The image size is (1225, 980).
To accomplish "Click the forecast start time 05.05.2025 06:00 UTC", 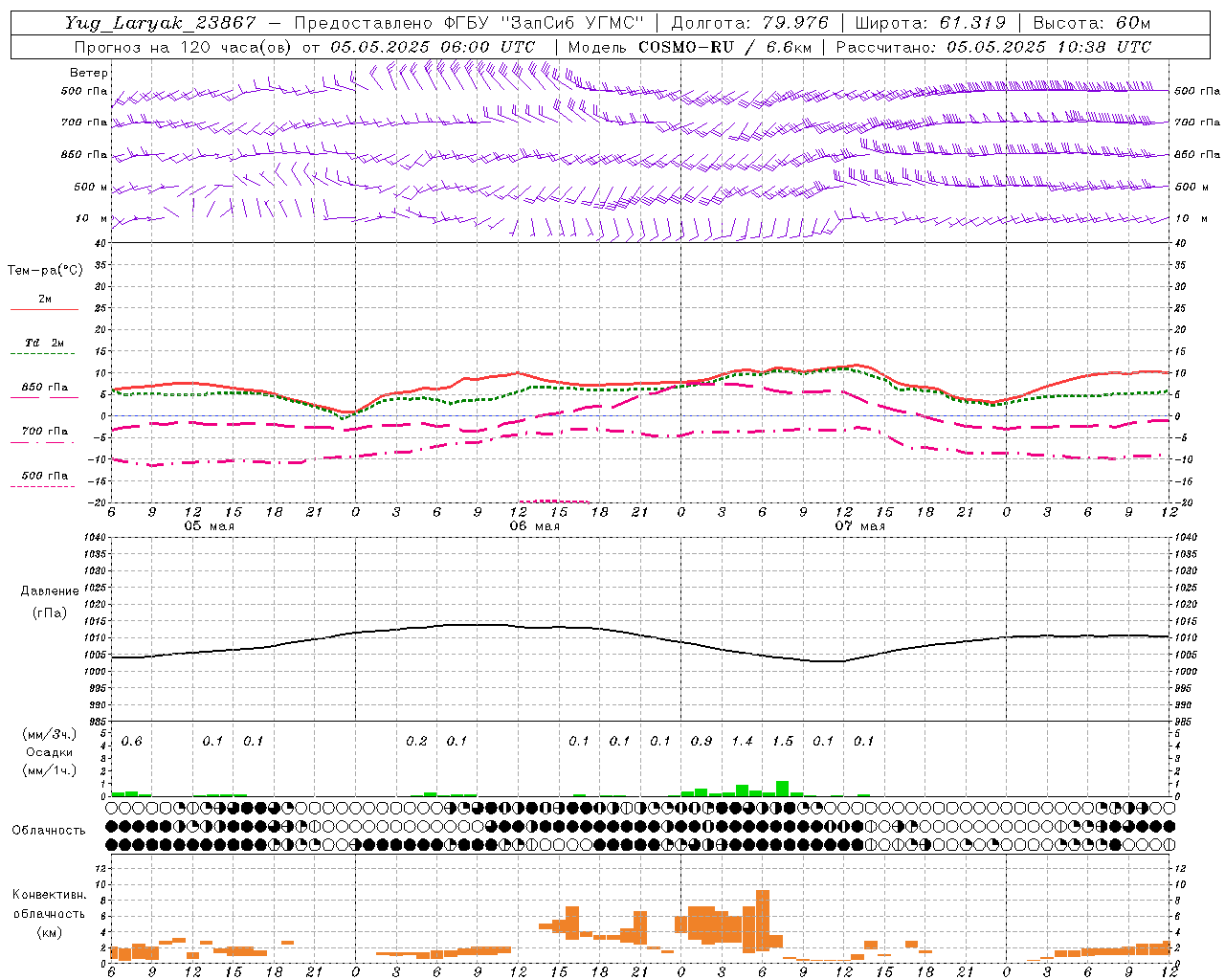I will [433, 47].
